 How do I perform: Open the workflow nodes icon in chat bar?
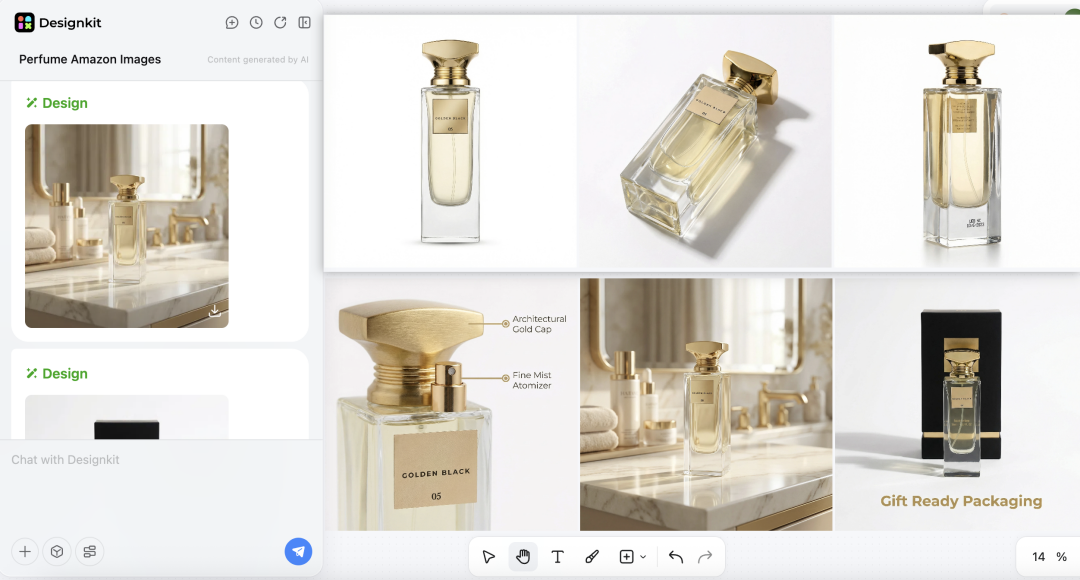click(89, 551)
